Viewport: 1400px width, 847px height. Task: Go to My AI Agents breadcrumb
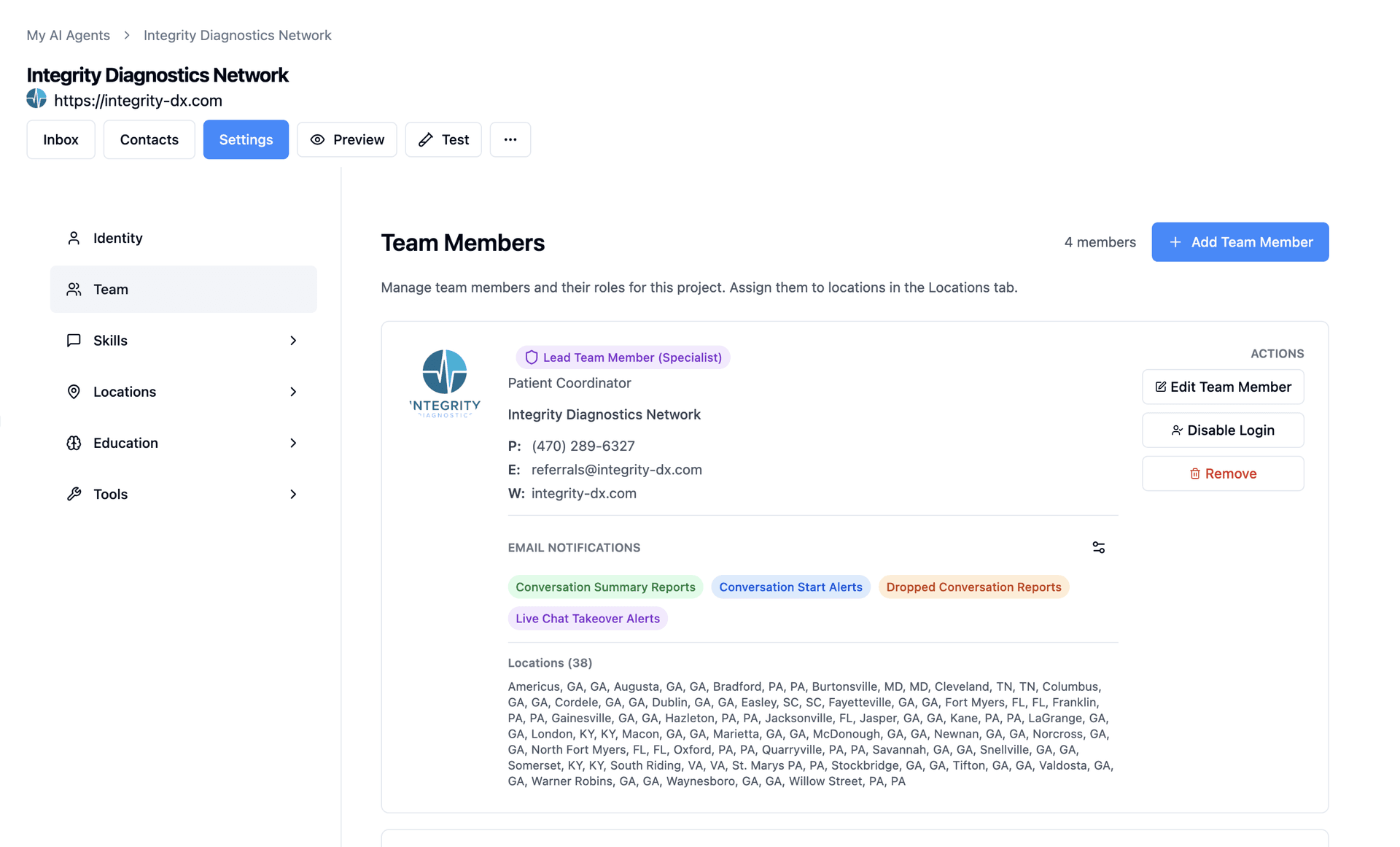(x=69, y=35)
